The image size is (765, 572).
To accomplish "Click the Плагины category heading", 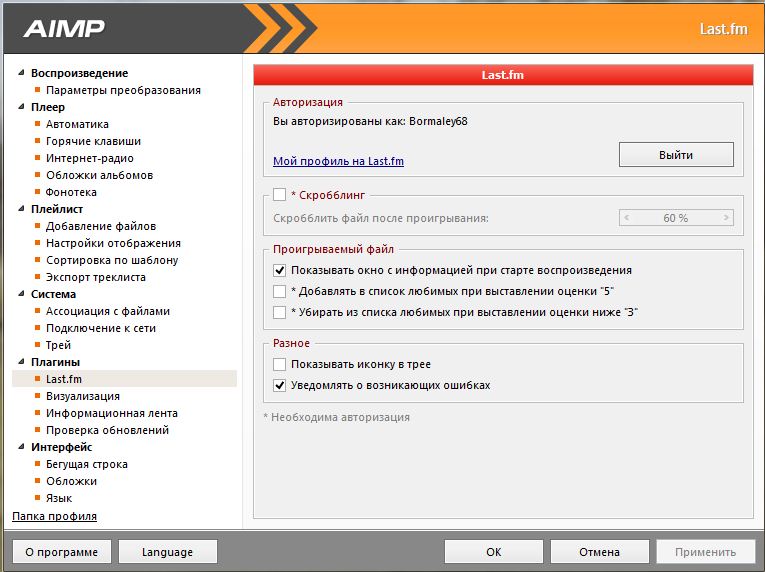I will pos(56,362).
